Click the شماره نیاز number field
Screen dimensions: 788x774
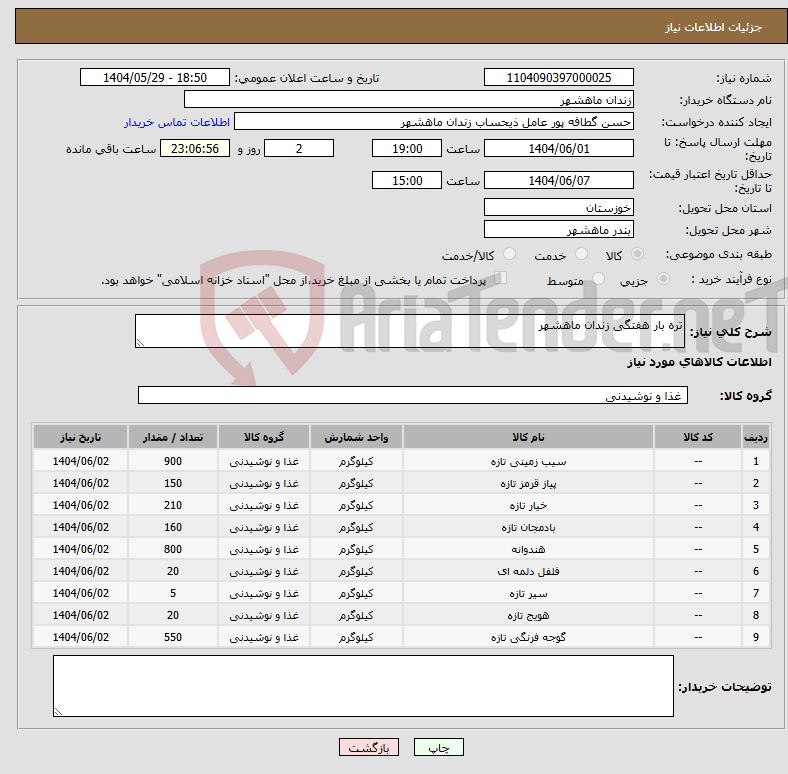tap(558, 78)
